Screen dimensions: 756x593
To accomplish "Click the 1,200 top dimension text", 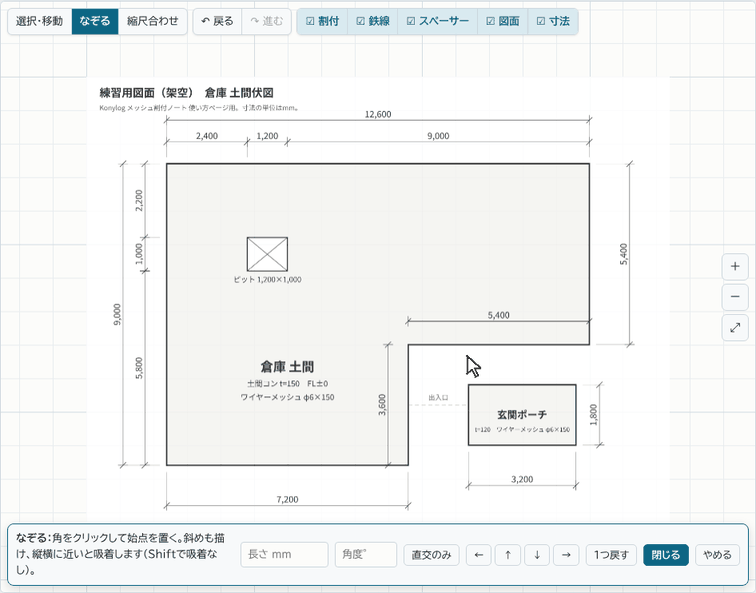I will [267, 136].
